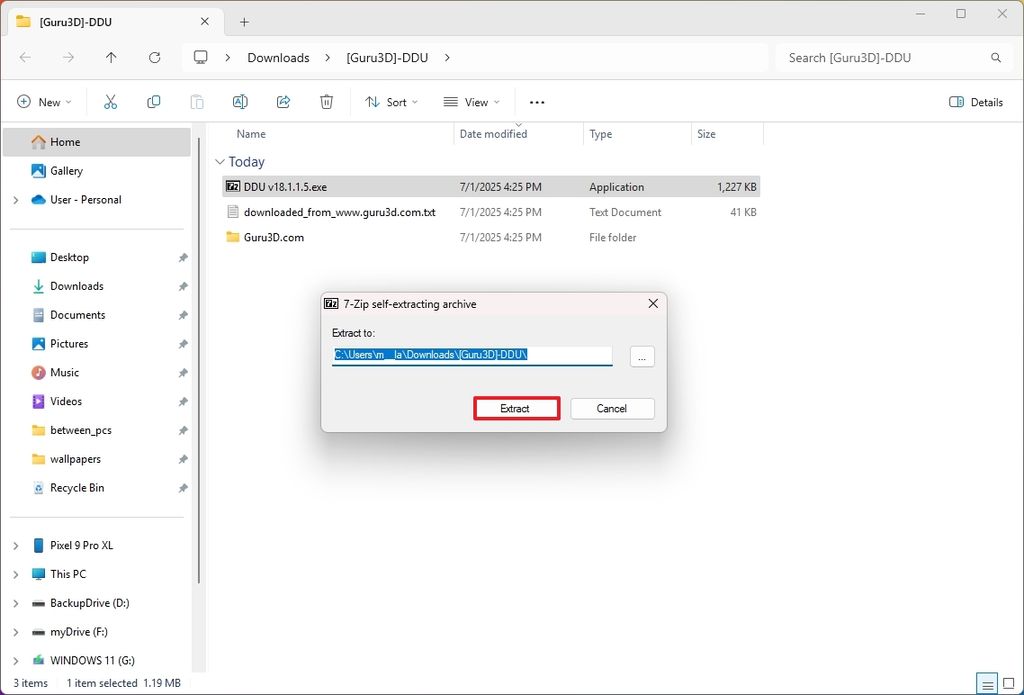Screen dimensions: 1024x695
Task: Cancel the 7-Zip self-extracting dialog
Action: point(612,408)
